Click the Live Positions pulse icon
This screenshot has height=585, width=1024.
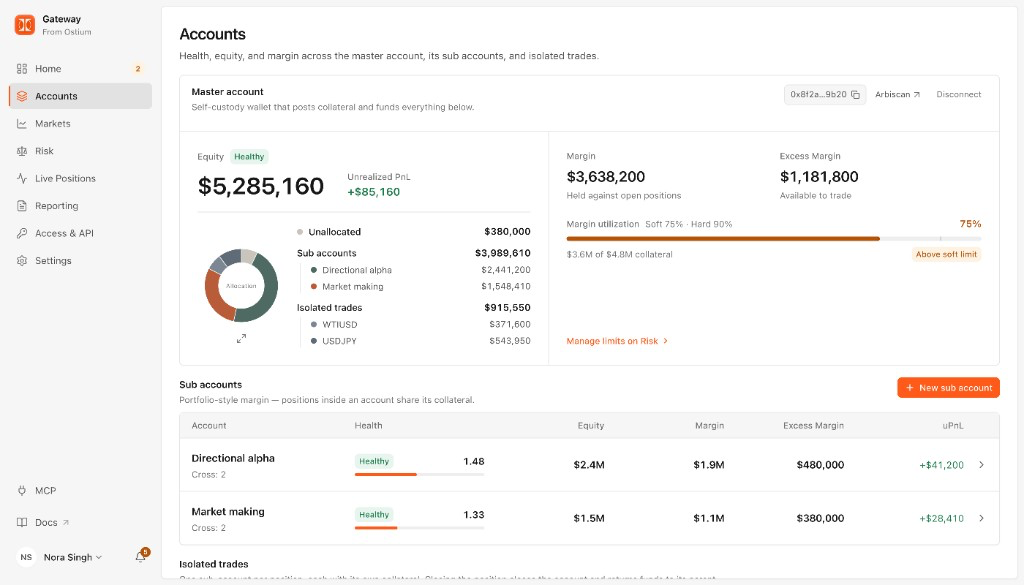(x=22, y=178)
